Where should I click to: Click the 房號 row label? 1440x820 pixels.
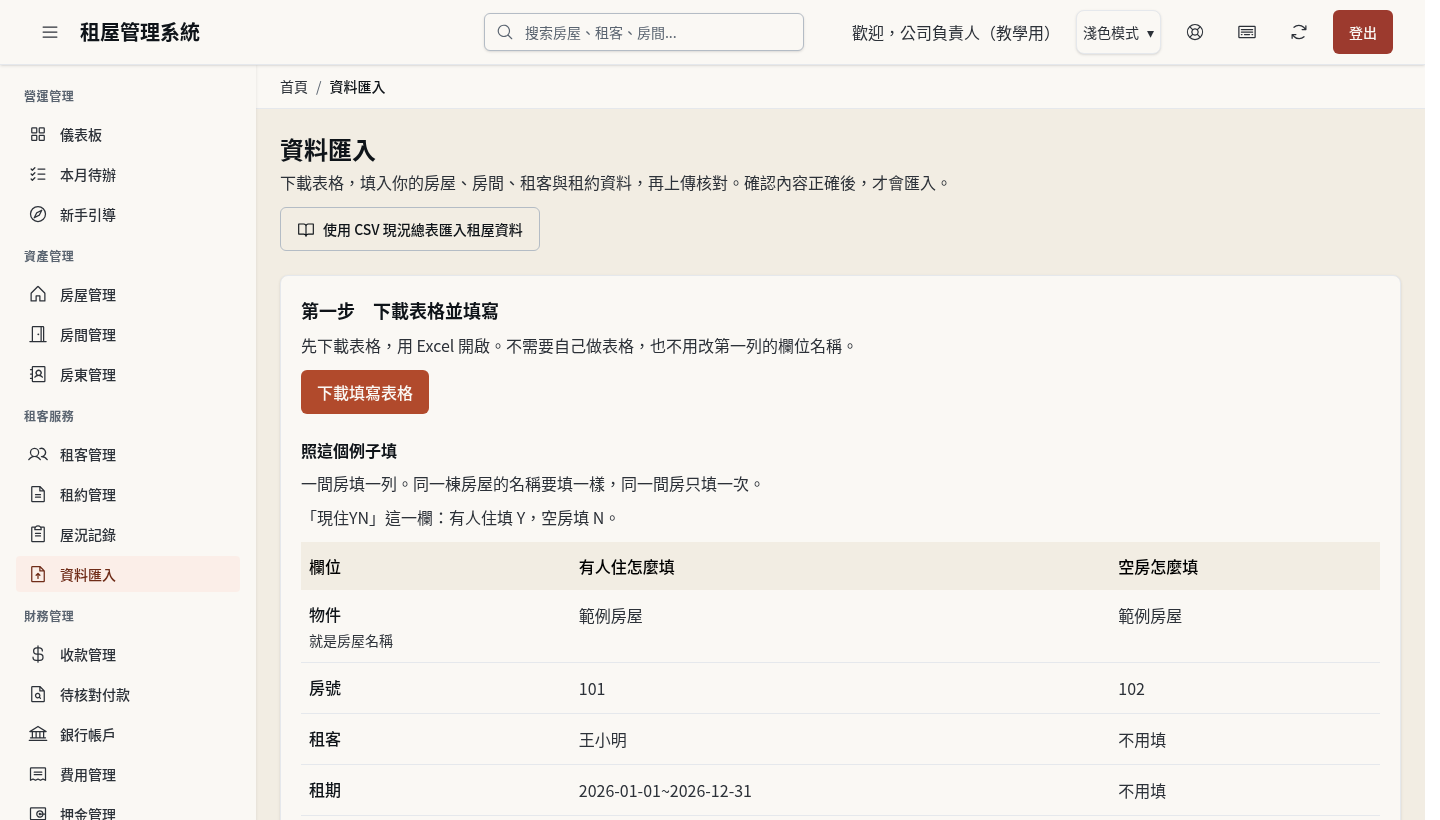[x=325, y=688]
